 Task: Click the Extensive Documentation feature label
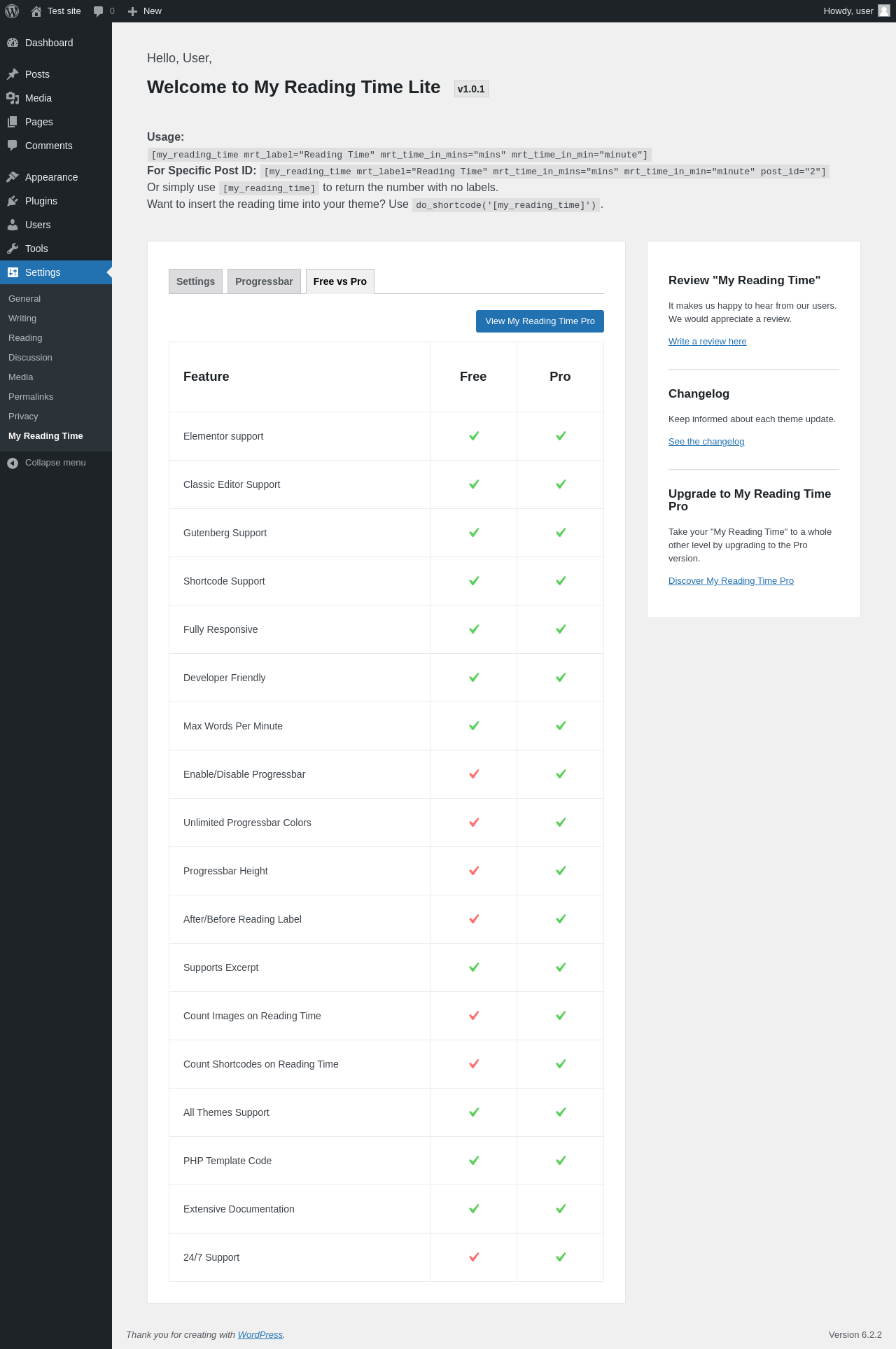coord(239,1209)
